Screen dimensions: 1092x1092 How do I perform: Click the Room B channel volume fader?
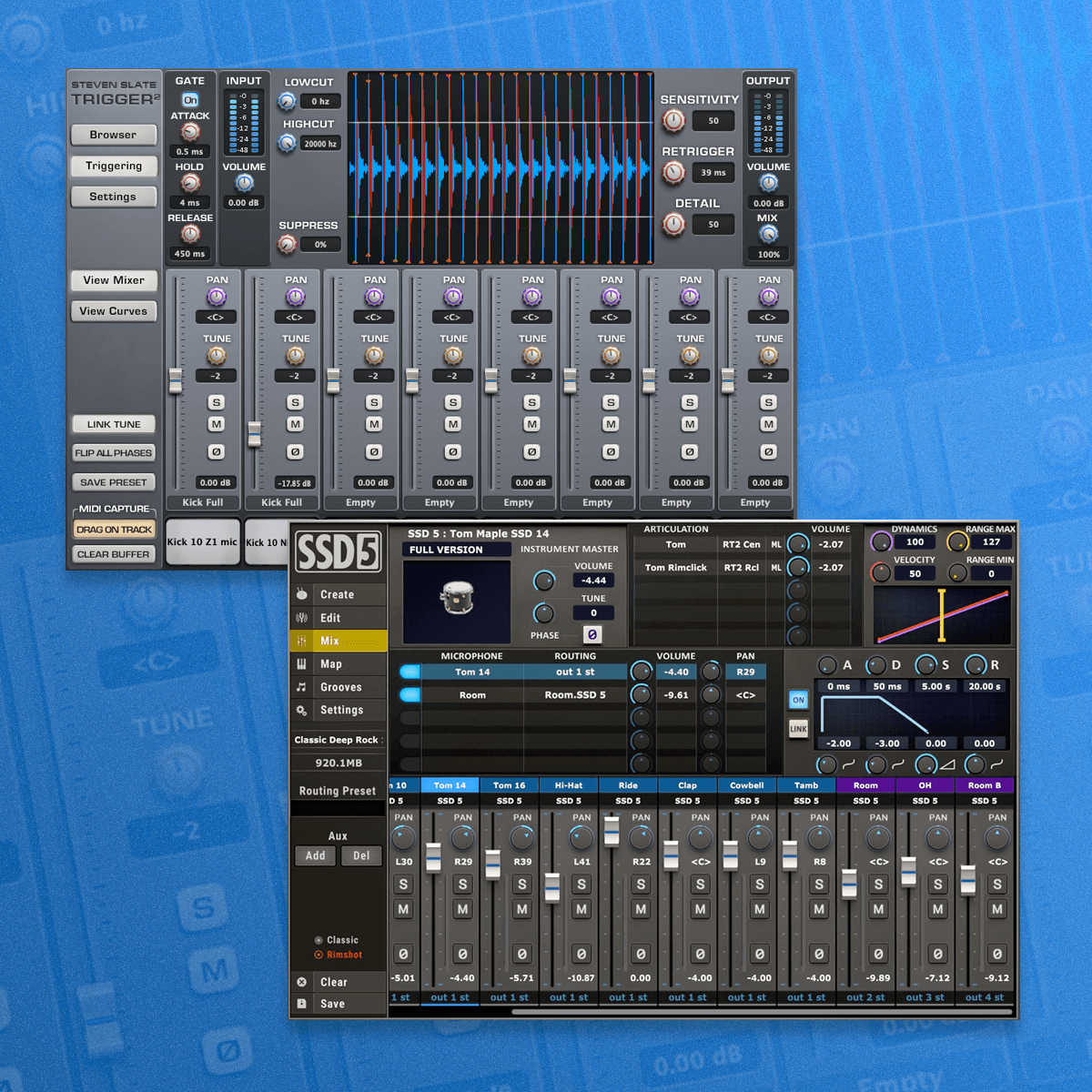click(968, 879)
